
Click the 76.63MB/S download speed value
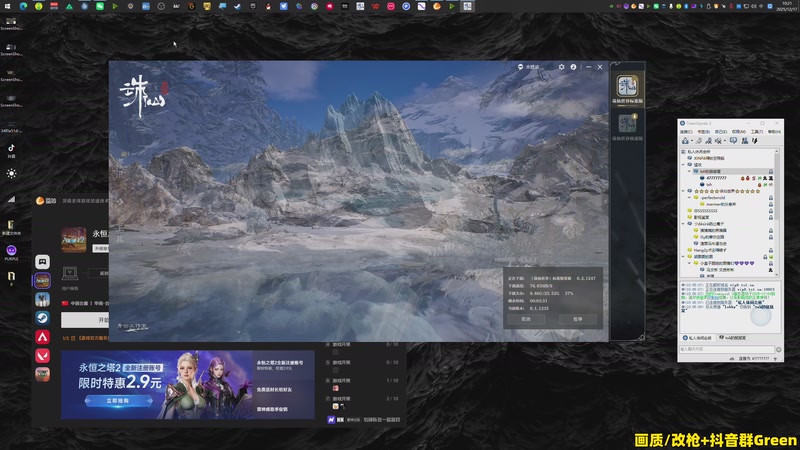[541, 286]
